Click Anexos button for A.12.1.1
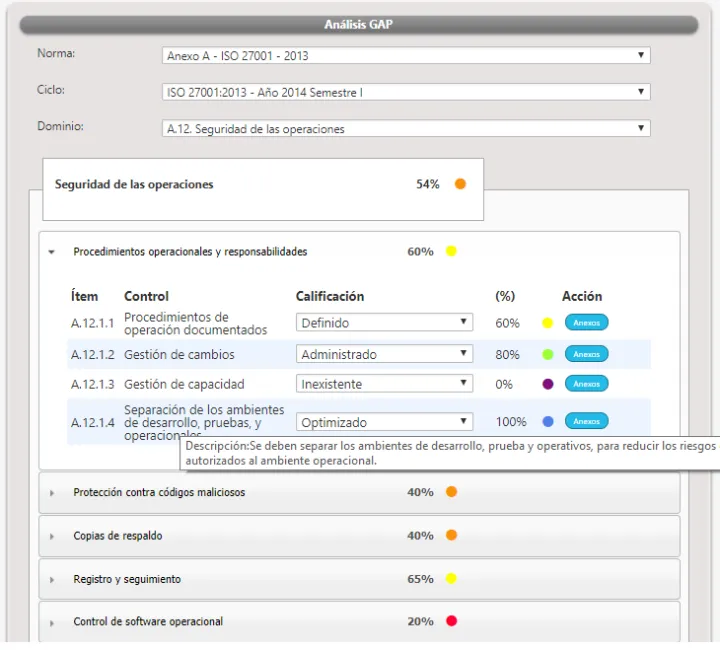 (x=586, y=323)
